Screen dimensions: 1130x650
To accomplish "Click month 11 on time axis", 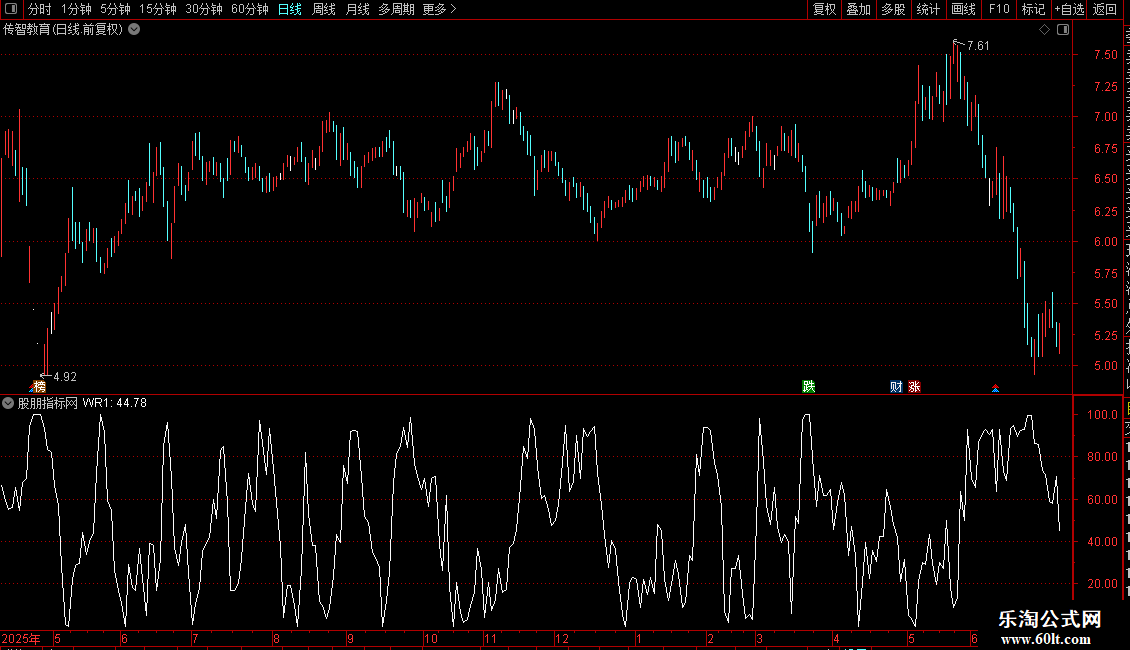I will point(490,638).
